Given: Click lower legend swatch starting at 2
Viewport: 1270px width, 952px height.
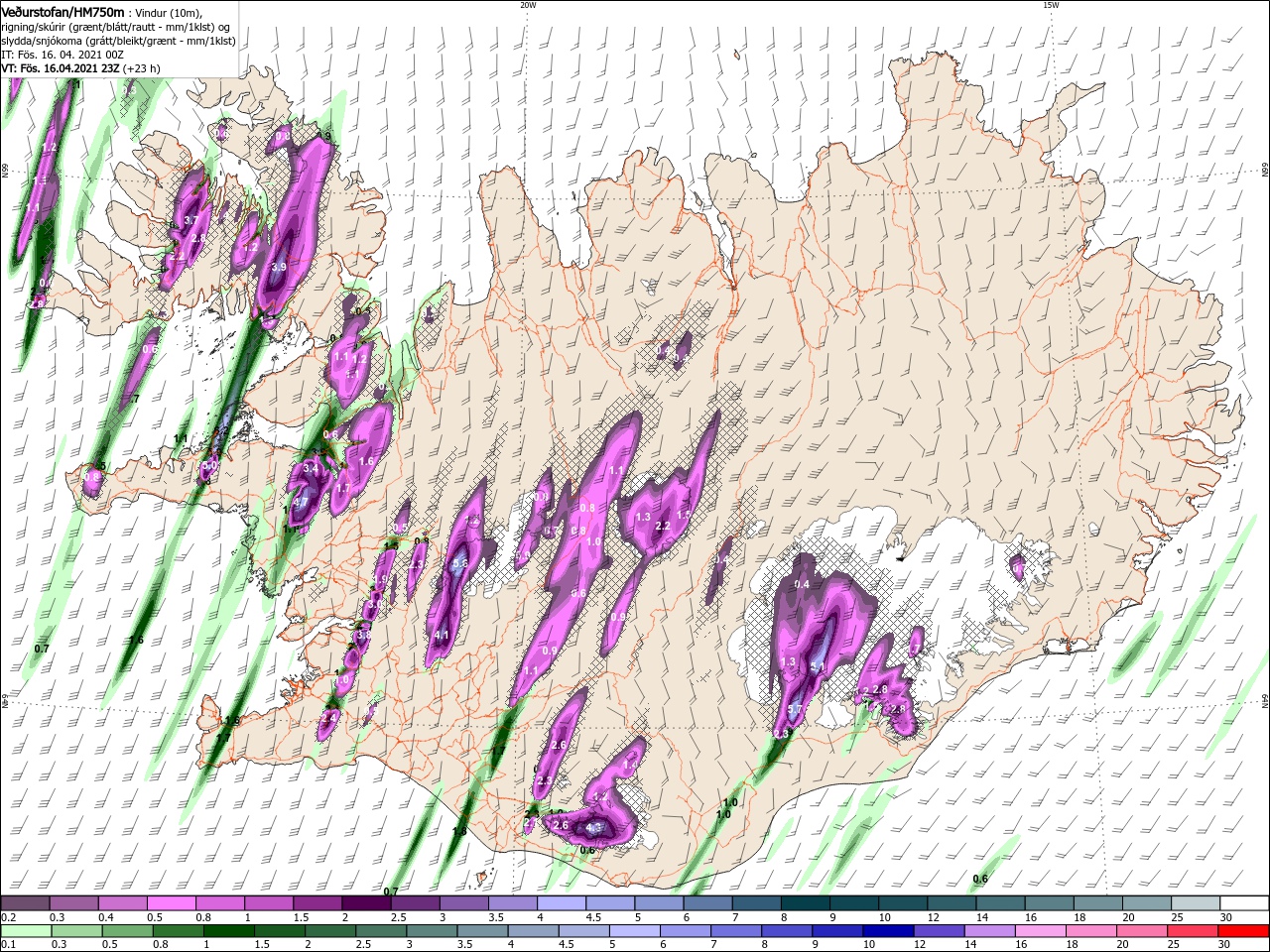Looking at the screenshot, I should [330, 931].
